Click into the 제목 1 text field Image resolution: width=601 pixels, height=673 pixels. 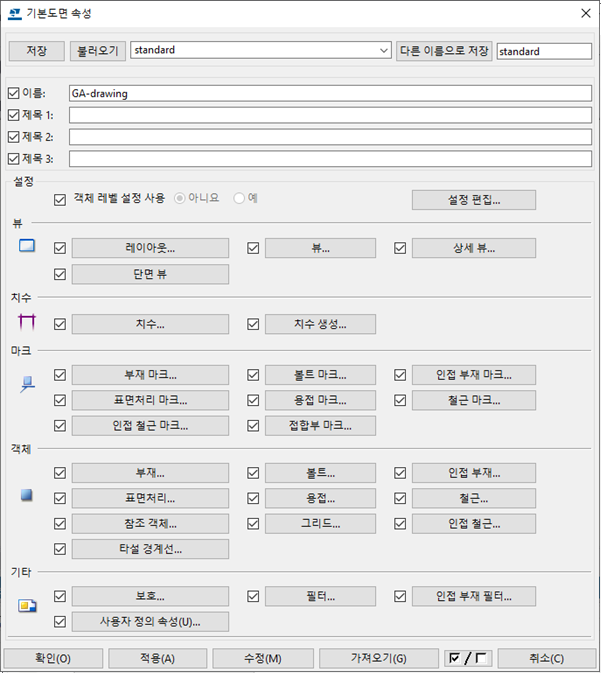pyautogui.click(x=330, y=115)
